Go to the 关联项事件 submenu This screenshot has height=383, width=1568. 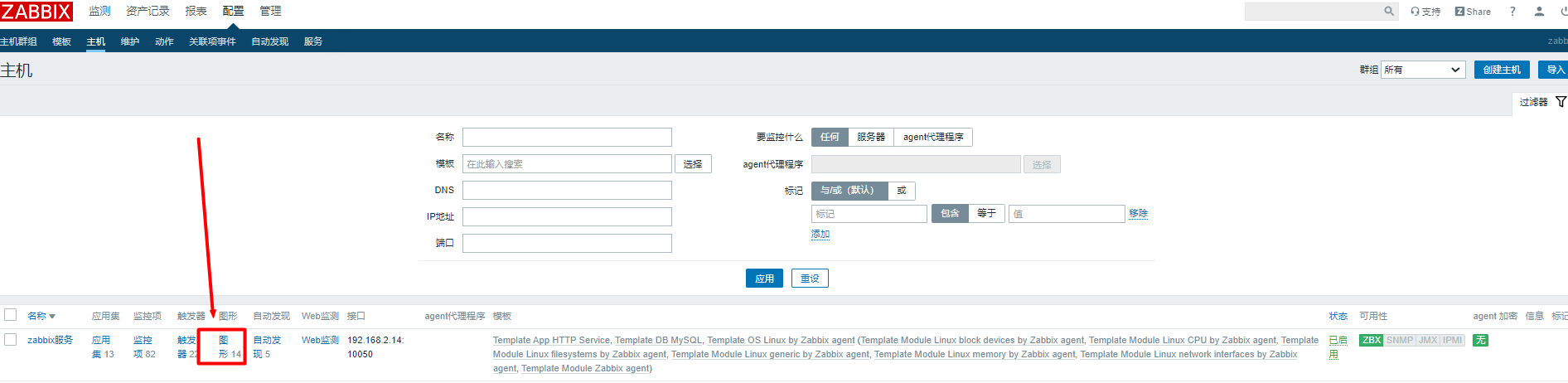(212, 41)
